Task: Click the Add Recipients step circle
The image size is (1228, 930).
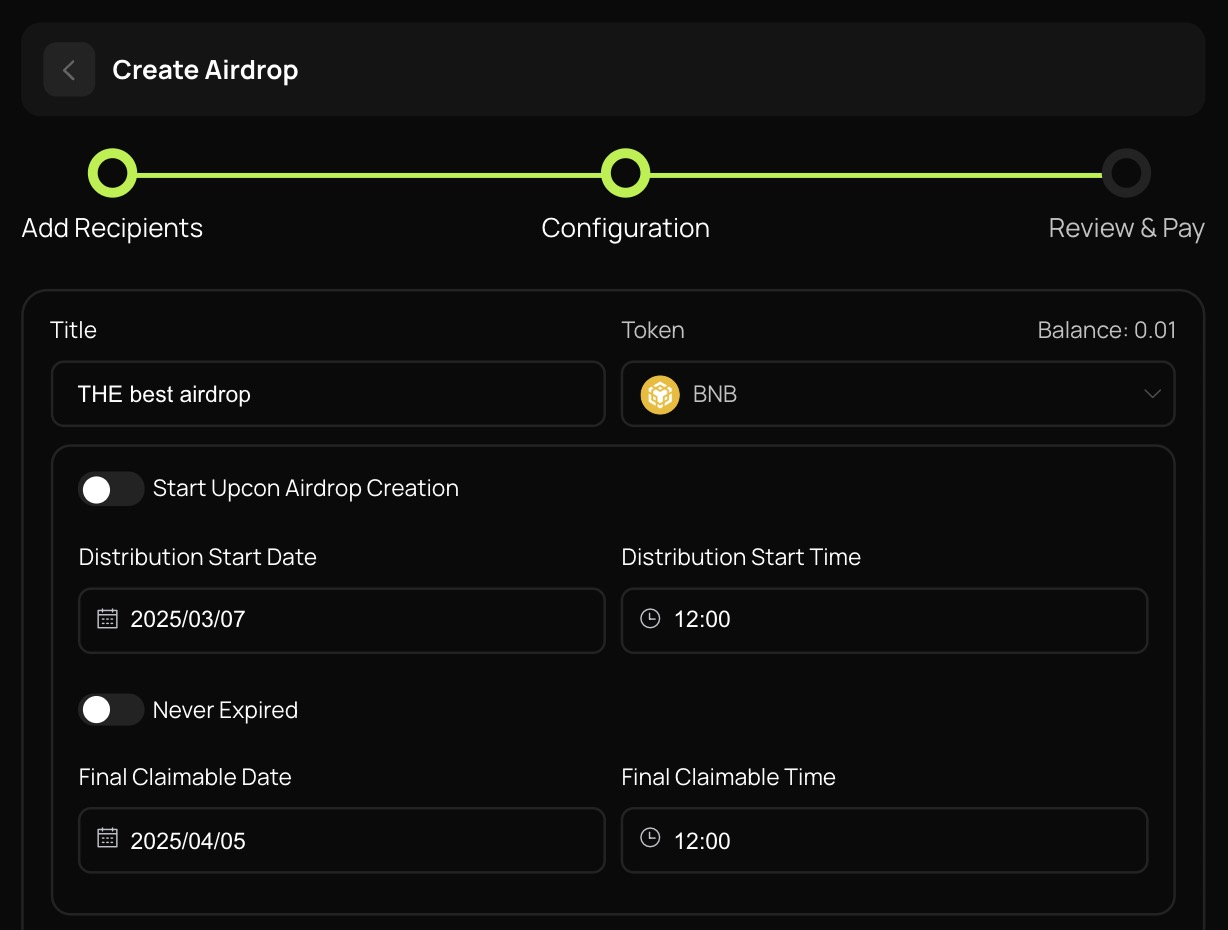Action: (112, 173)
